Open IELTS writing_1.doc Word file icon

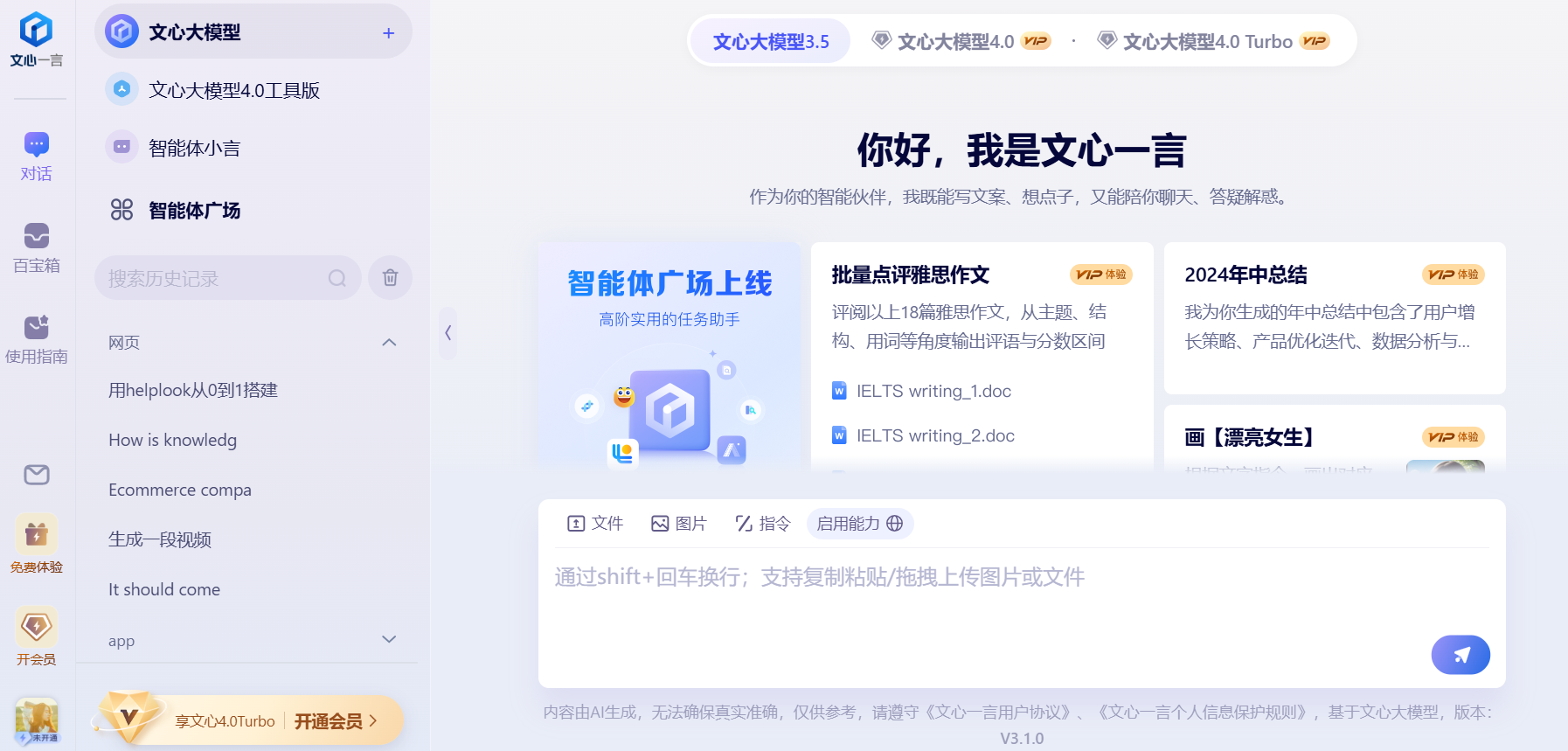(839, 391)
